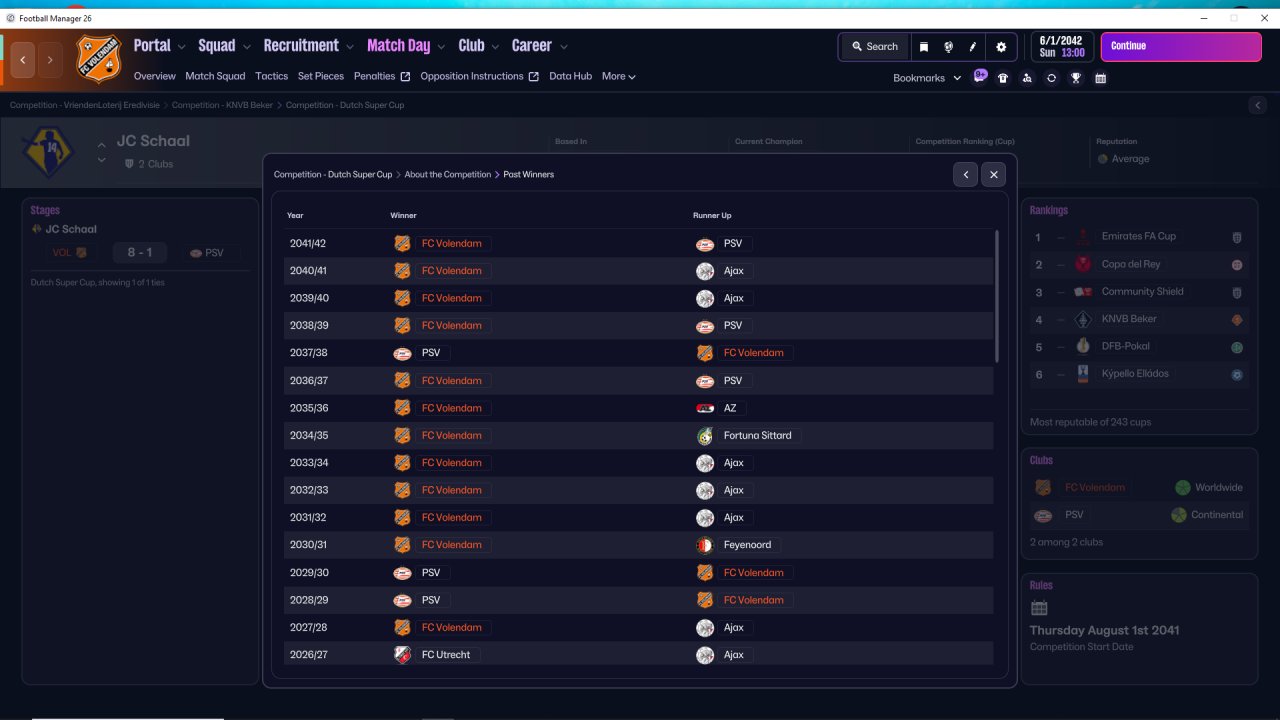Click the FC Volendam club badge in header
This screenshot has width=1280, height=720.
click(99, 58)
